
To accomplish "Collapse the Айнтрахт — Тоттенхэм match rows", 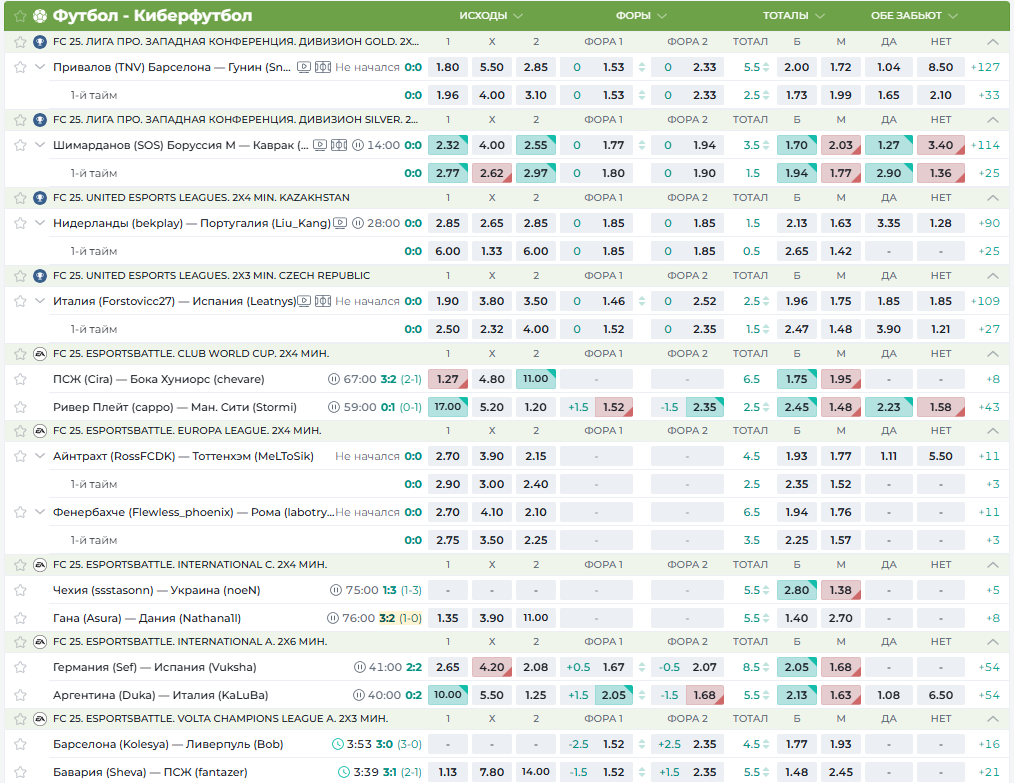I will tap(40, 456).
